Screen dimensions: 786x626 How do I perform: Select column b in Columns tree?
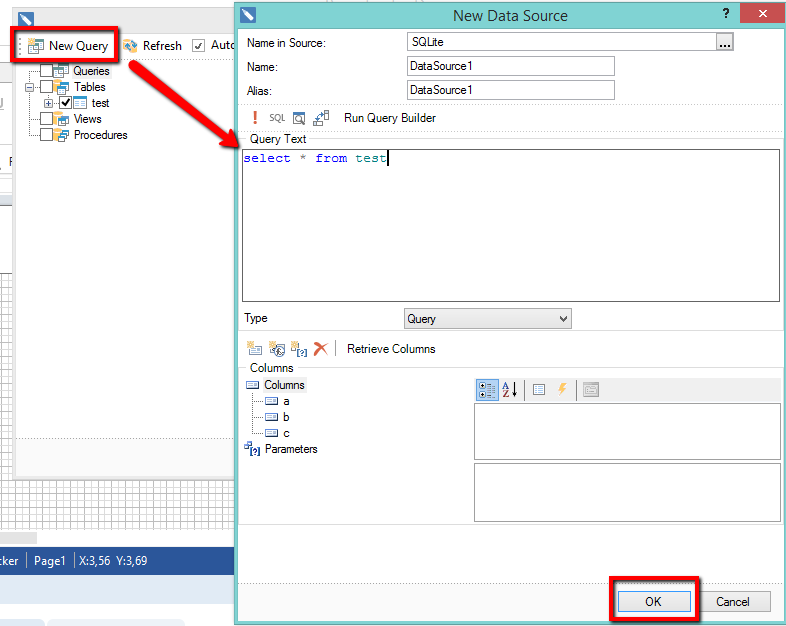(x=286, y=417)
